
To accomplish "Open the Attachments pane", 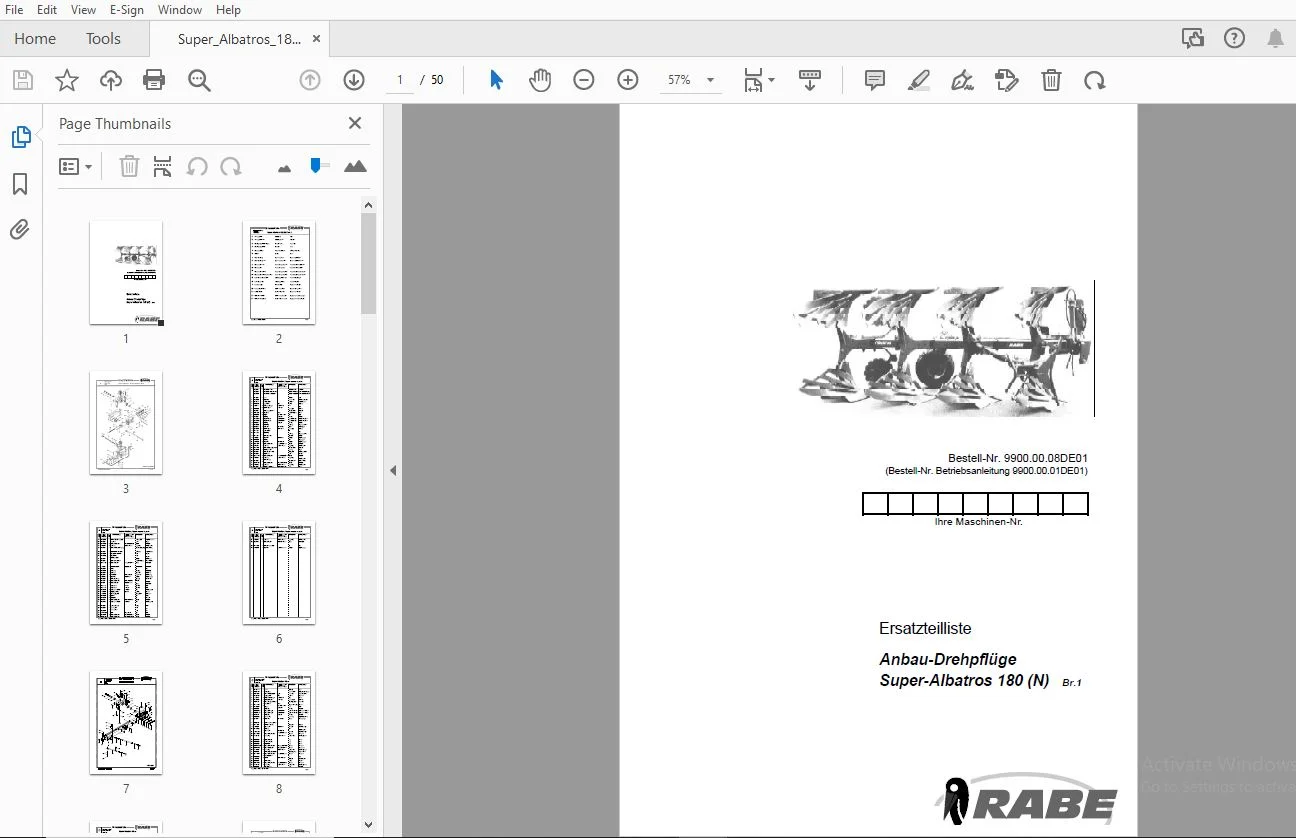I will coord(20,230).
